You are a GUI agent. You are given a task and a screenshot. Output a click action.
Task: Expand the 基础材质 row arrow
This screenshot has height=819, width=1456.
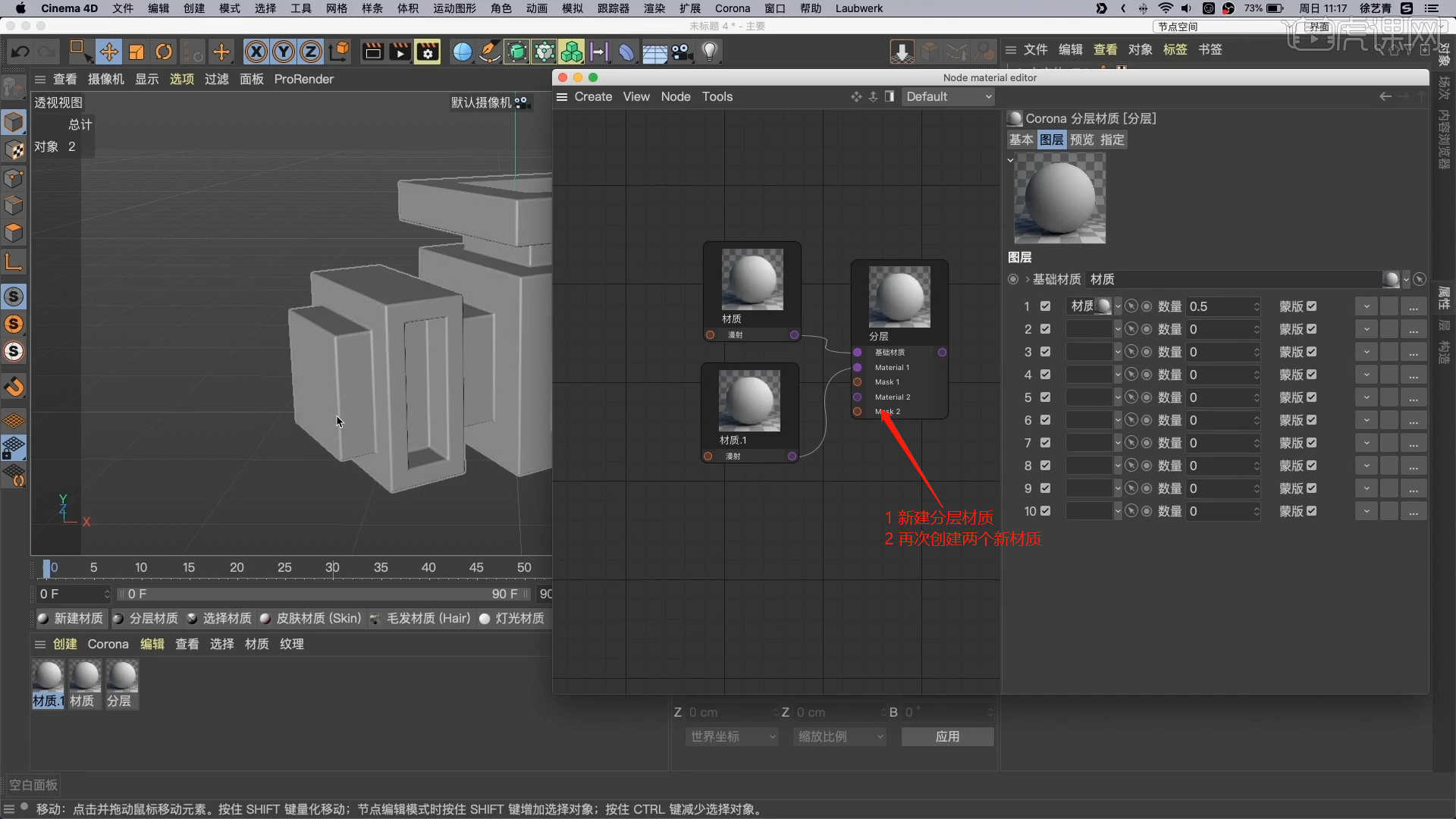click(x=1028, y=279)
